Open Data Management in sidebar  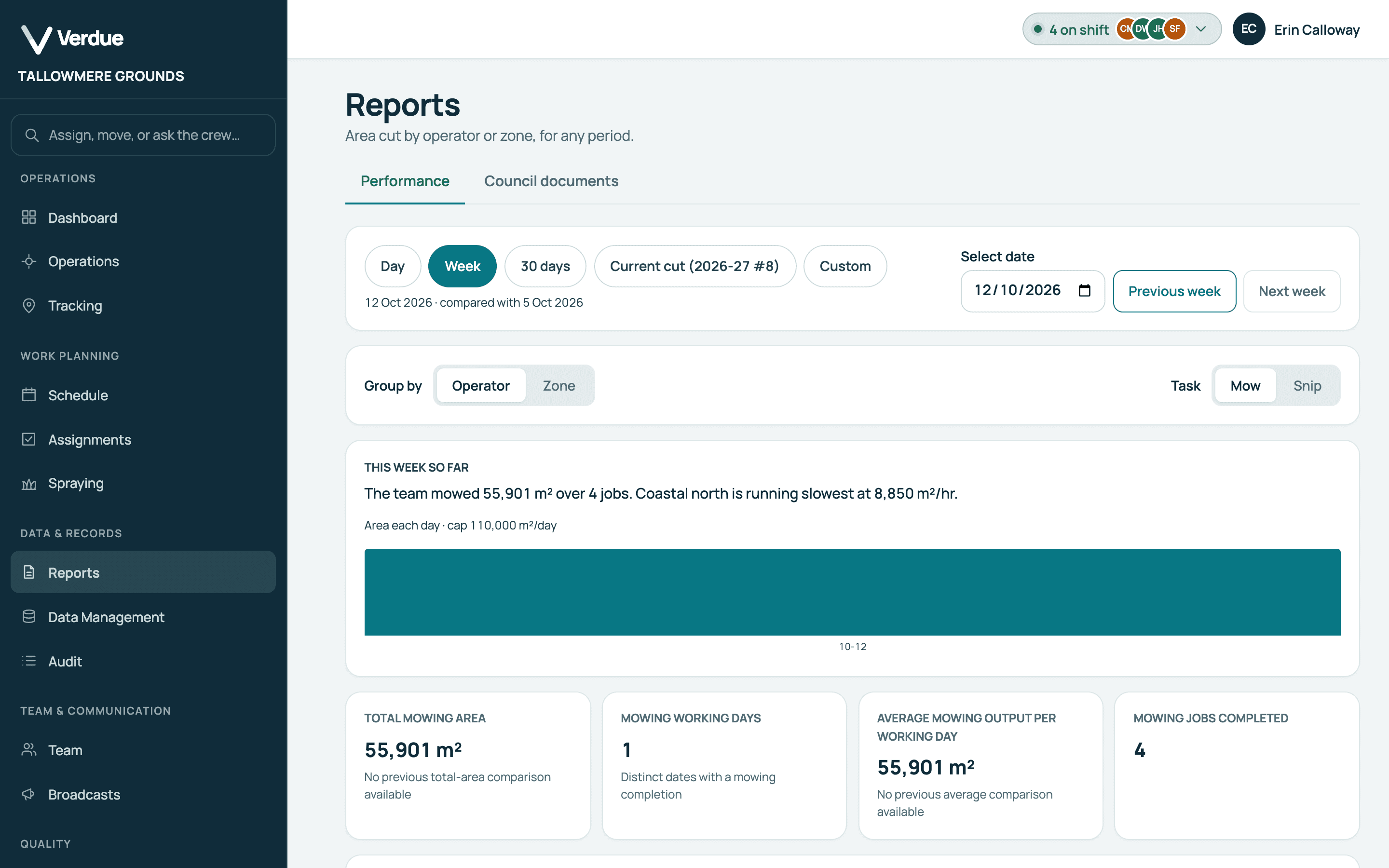[143, 617]
